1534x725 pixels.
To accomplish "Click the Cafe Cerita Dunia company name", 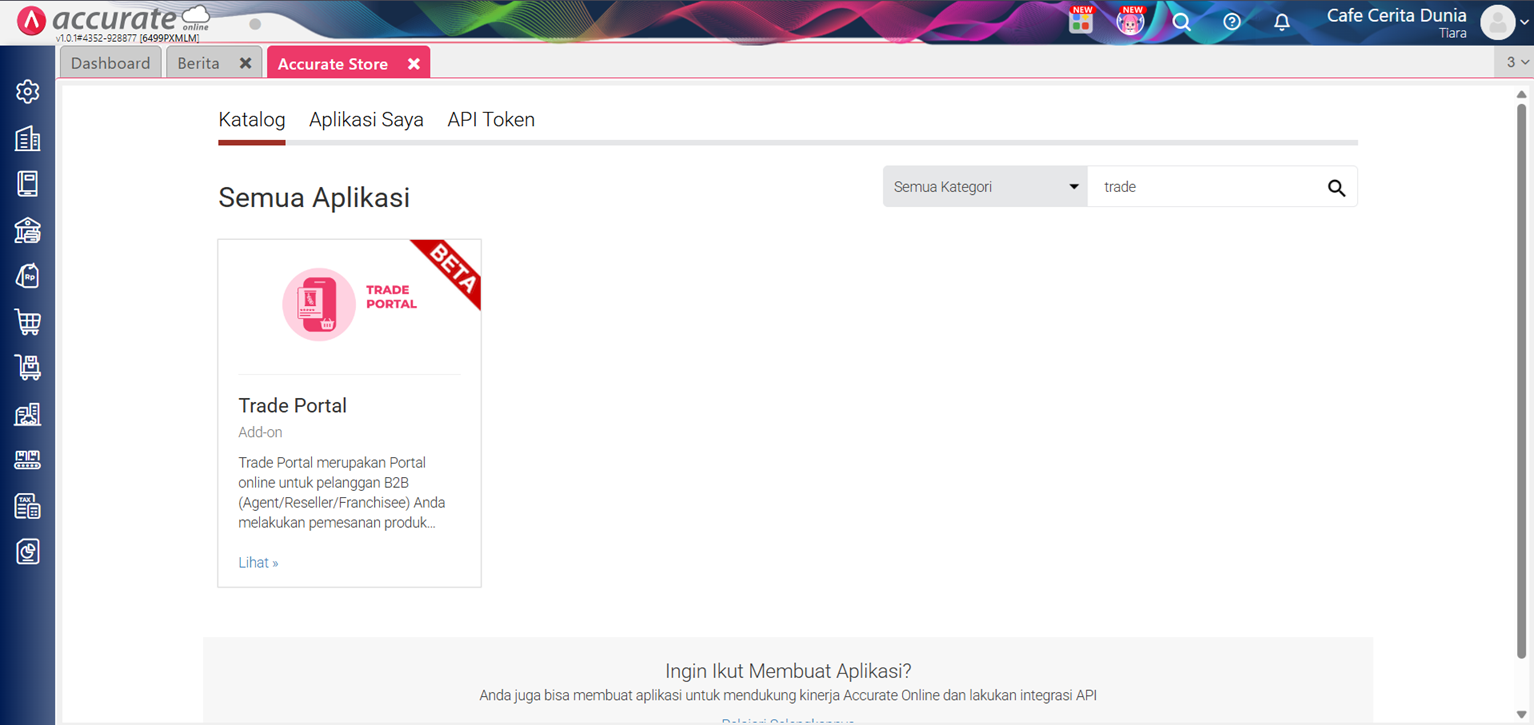I will (1396, 15).
